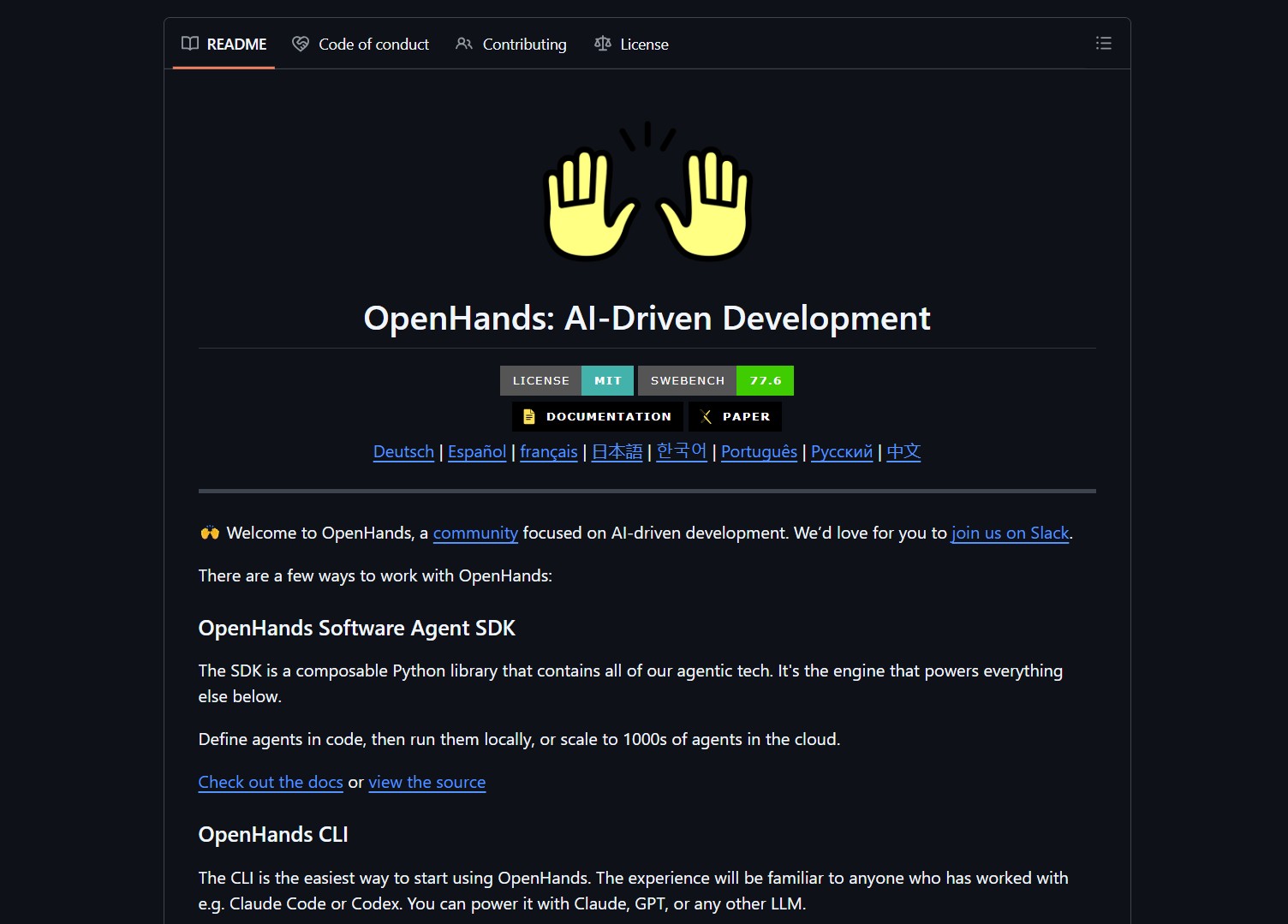Click the SWEBench 77.6 score badge

tap(715, 381)
